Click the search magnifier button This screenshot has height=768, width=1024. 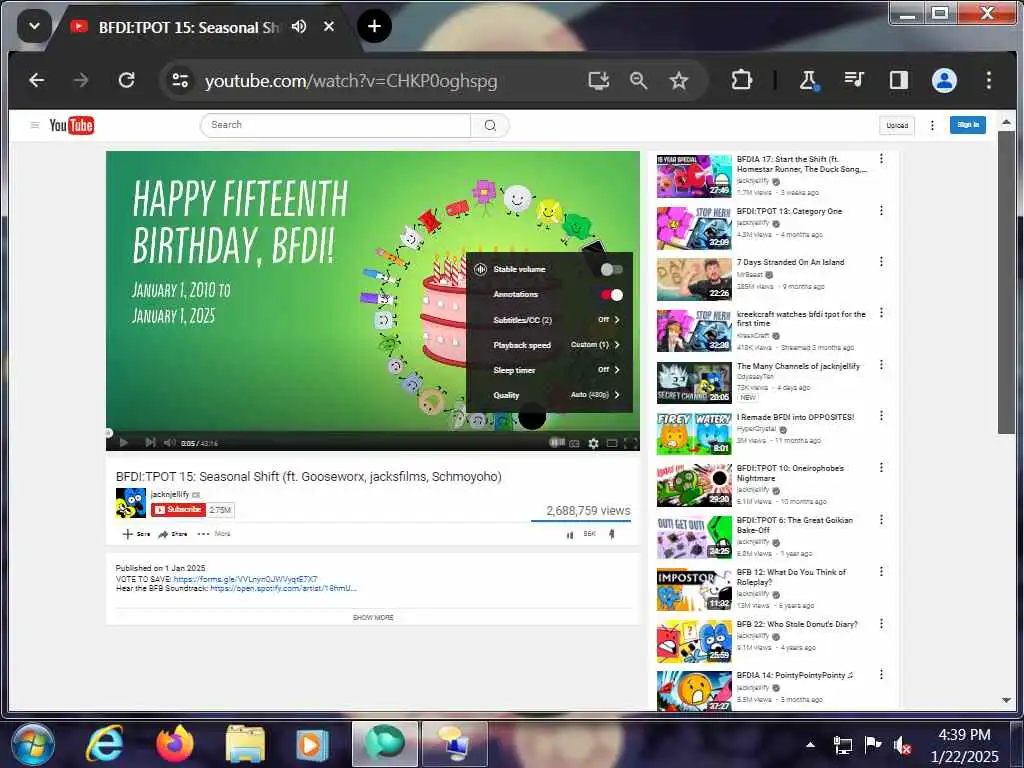(490, 125)
